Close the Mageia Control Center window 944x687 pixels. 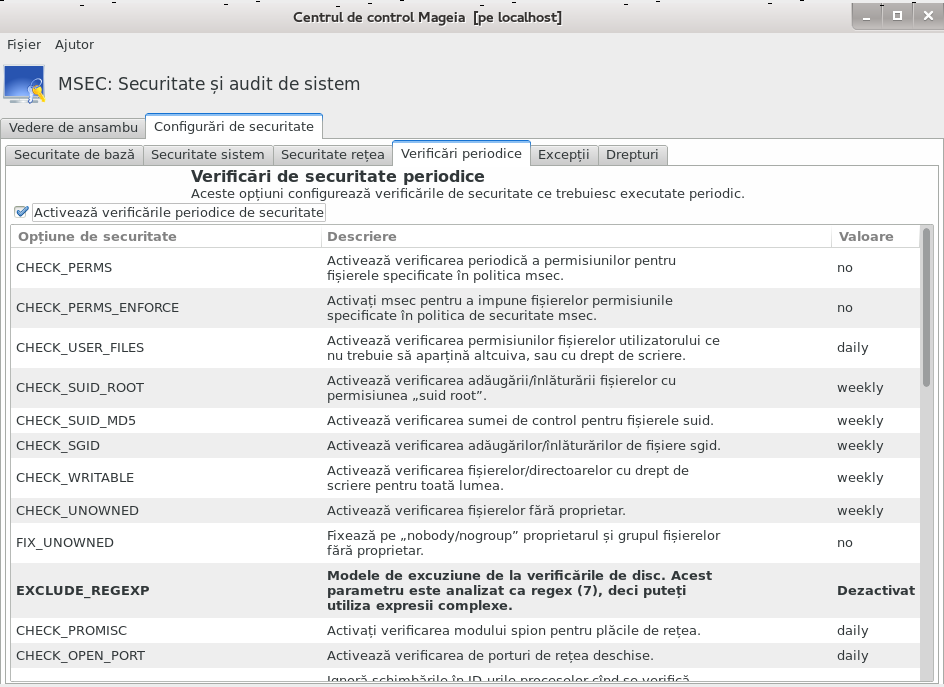(x=928, y=16)
